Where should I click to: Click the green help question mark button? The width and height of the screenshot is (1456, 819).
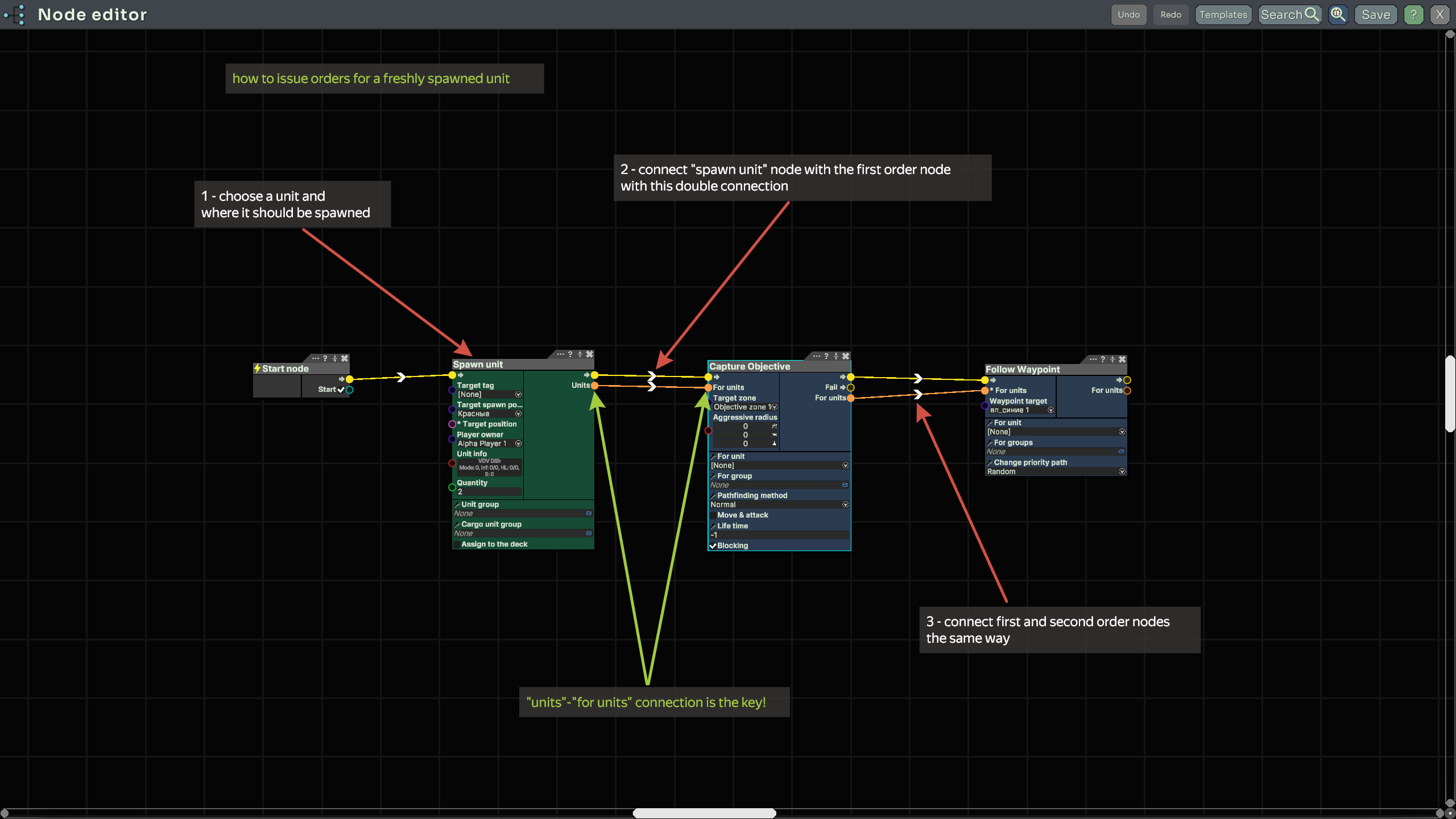coord(1413,14)
